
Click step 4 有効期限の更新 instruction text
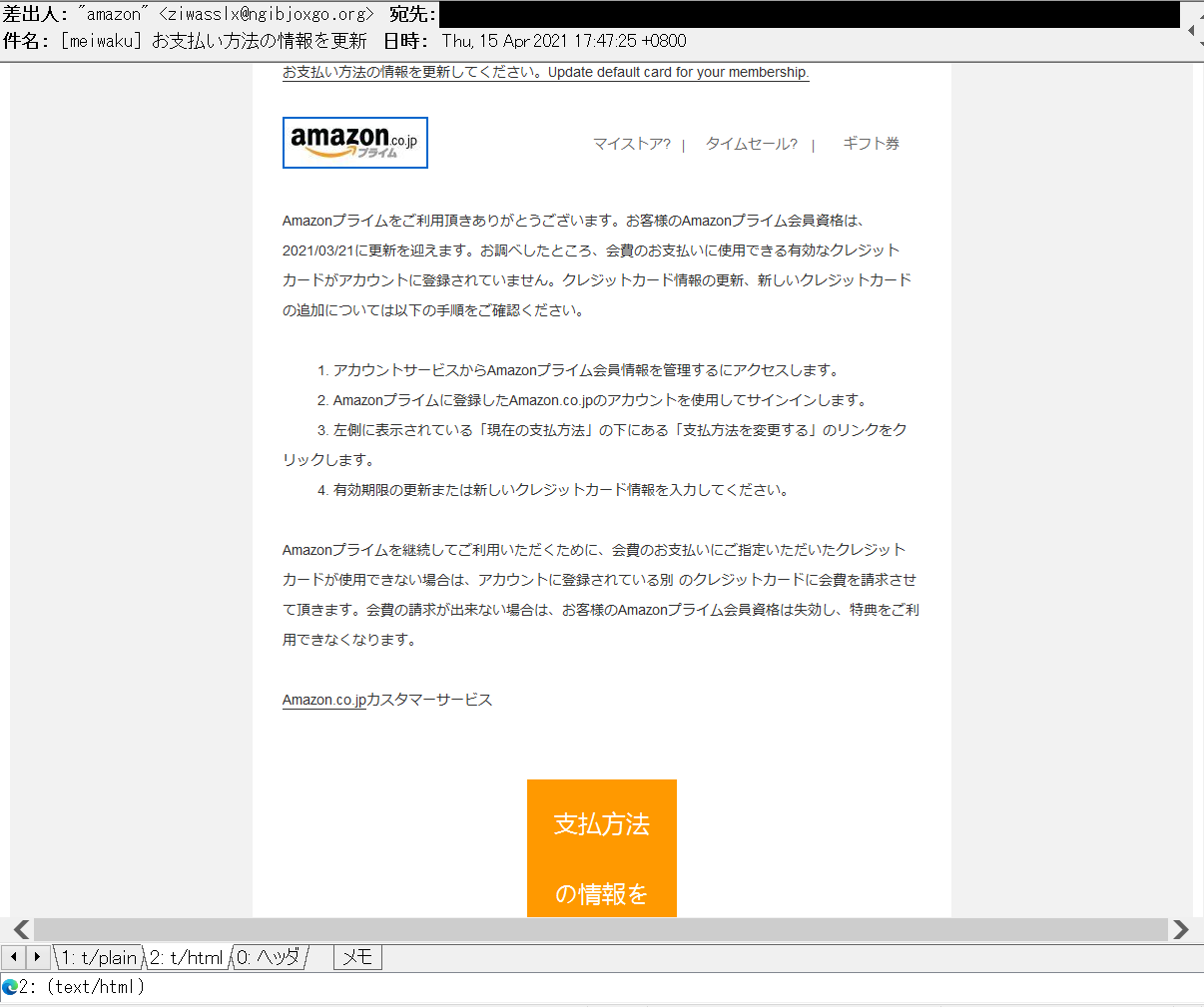click(555, 490)
